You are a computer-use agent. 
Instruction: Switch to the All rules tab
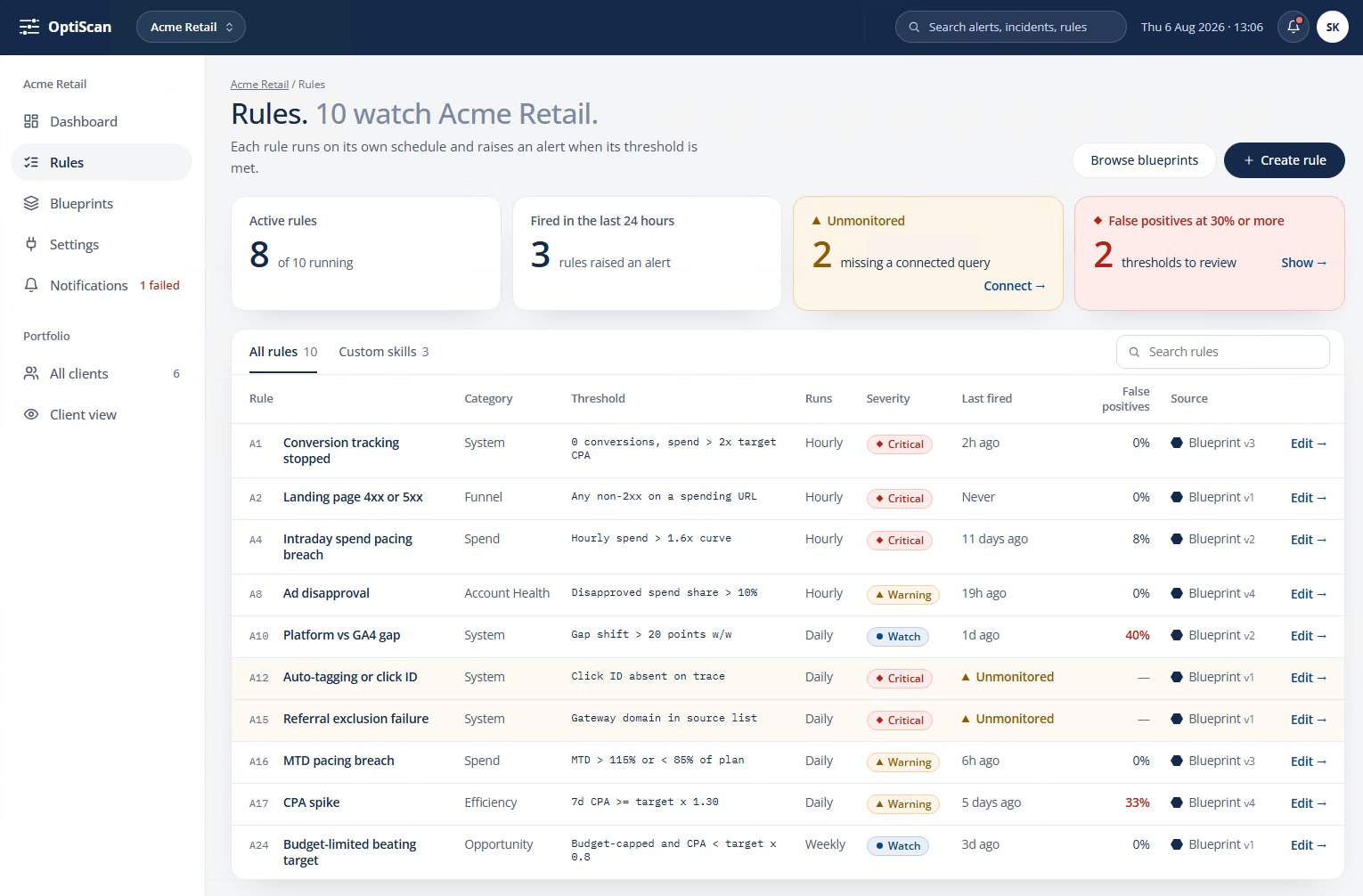coord(283,352)
